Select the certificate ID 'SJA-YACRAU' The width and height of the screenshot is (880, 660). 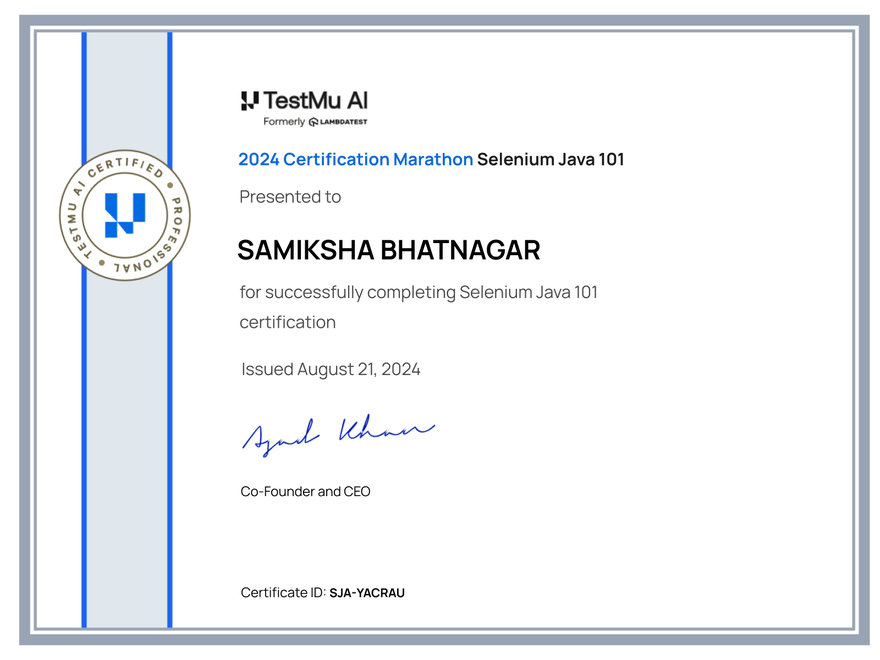[x=367, y=592]
